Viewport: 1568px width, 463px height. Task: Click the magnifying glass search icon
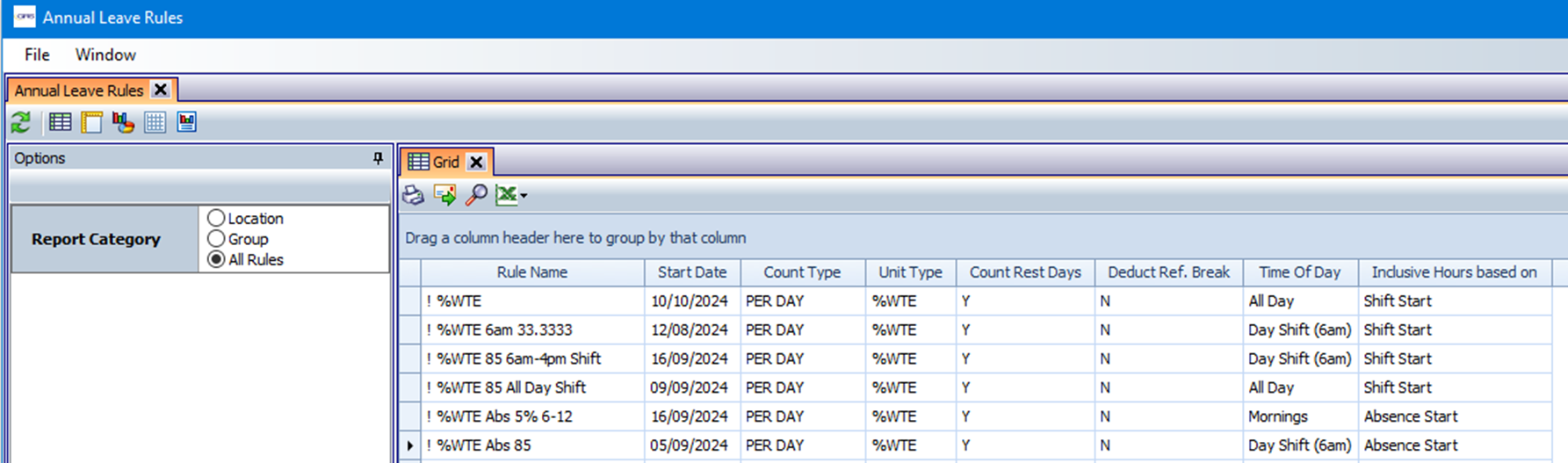(x=476, y=195)
